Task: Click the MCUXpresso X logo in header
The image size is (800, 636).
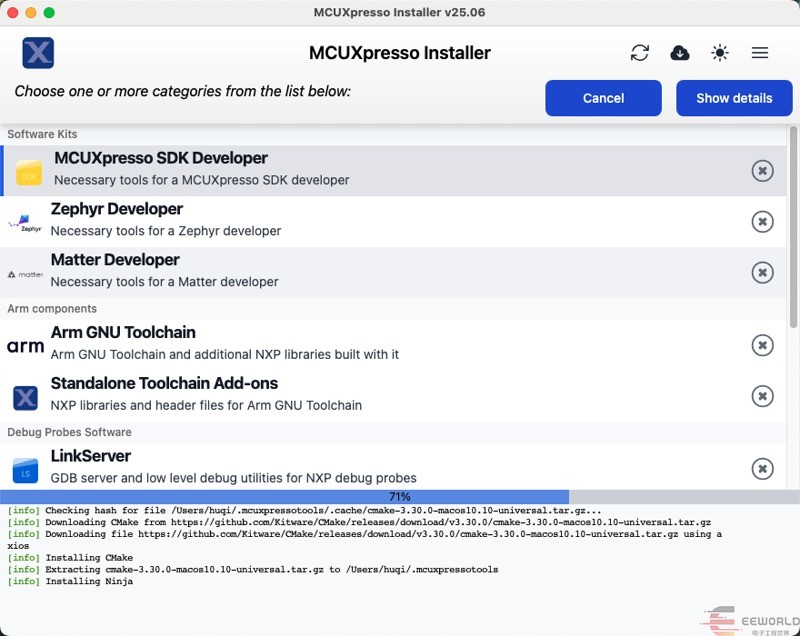Action: pos(38,53)
